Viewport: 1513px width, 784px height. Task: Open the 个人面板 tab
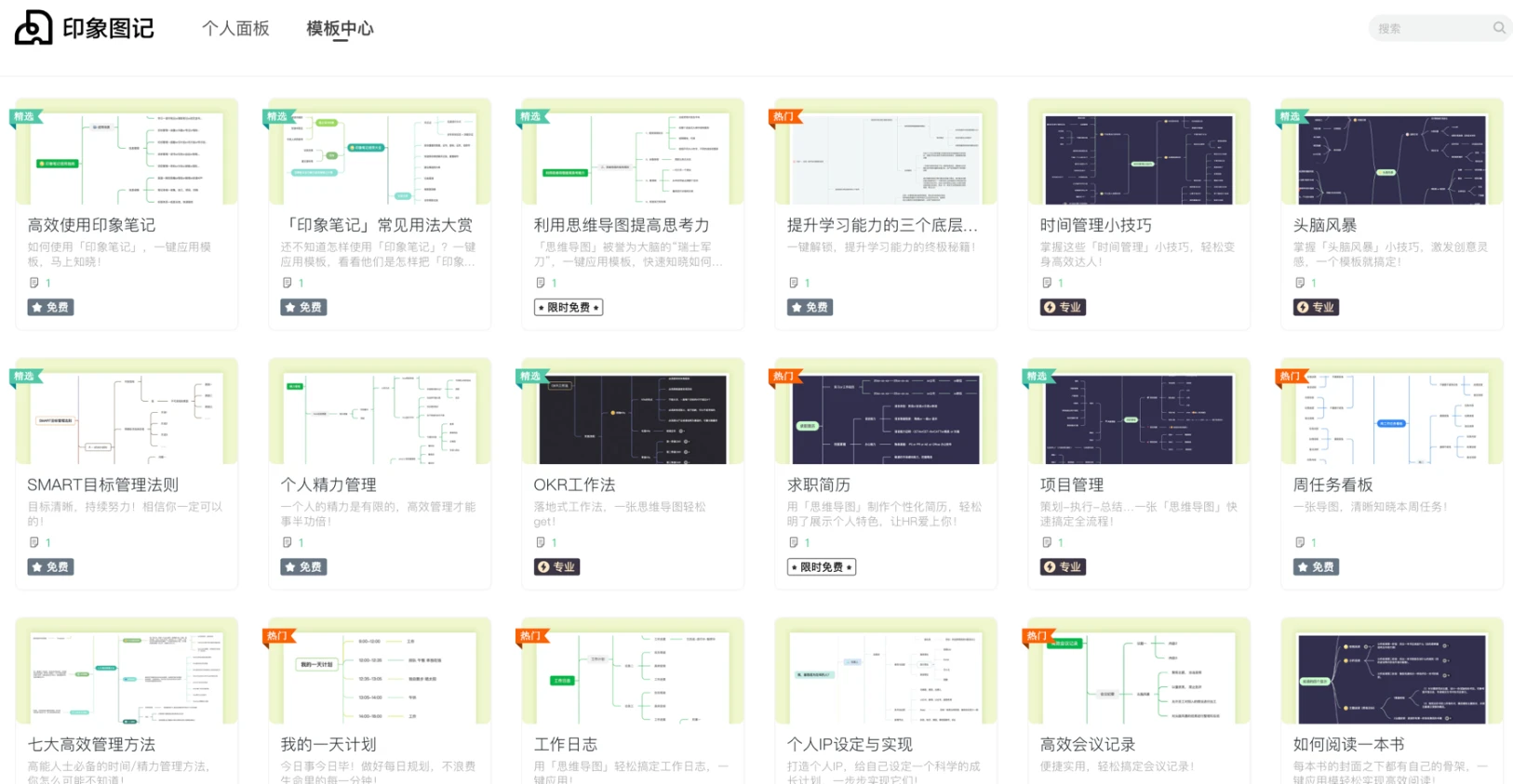[235, 29]
